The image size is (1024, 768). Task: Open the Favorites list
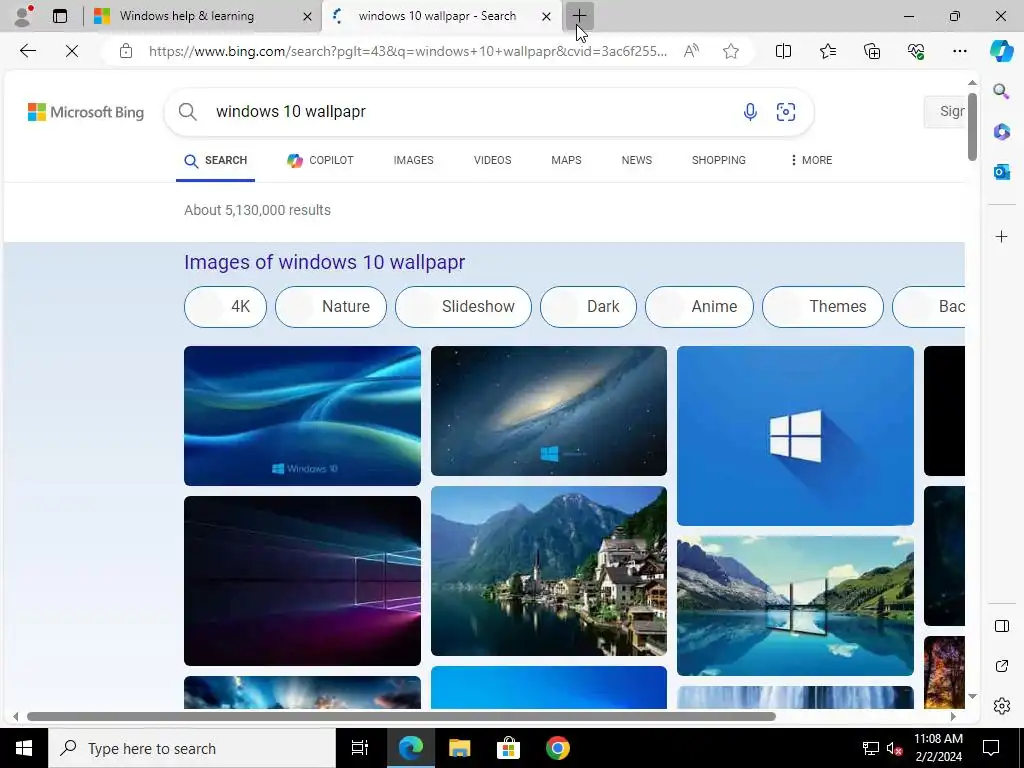pos(827,51)
